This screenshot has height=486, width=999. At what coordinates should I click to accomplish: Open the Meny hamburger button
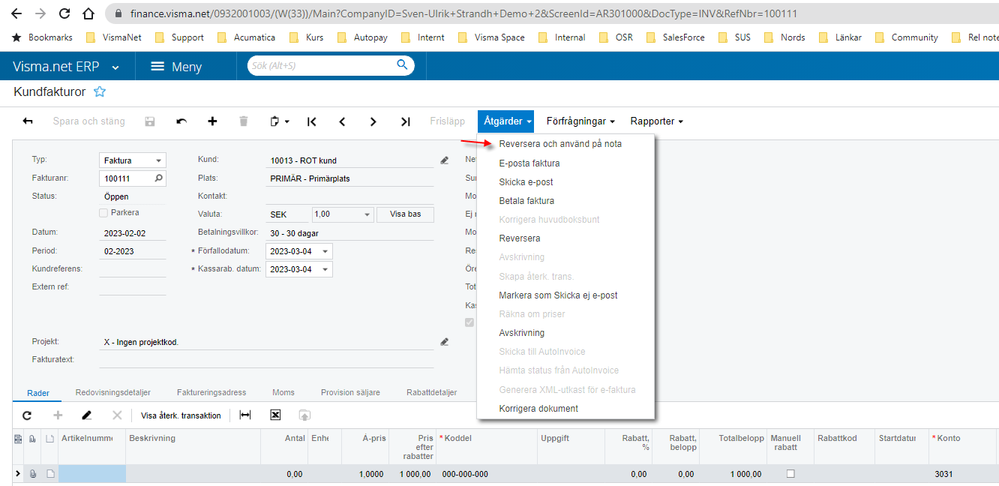pos(176,66)
